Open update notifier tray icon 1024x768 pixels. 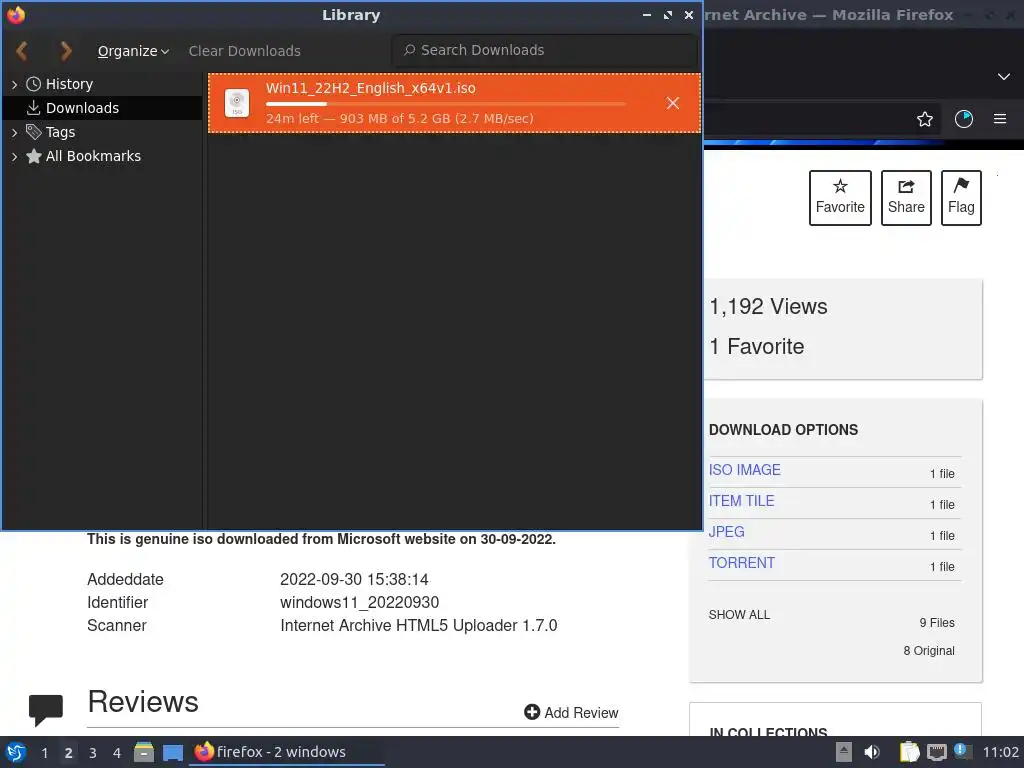(962, 751)
